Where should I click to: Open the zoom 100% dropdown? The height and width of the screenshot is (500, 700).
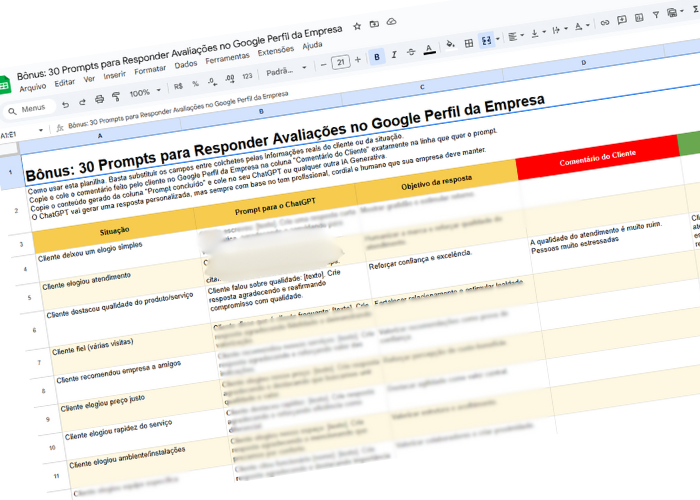coord(144,92)
